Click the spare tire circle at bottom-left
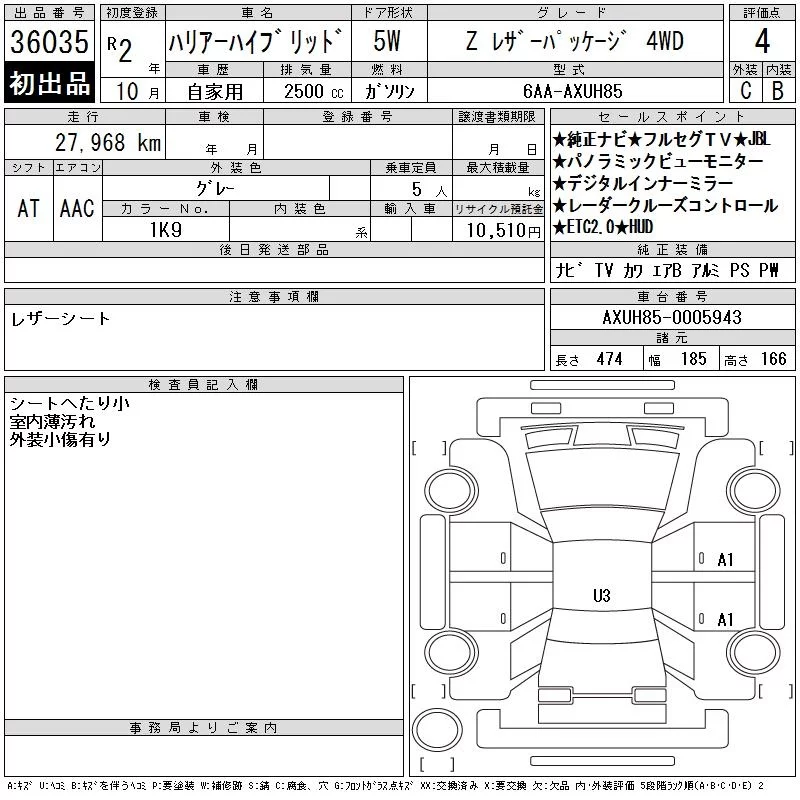Screen dimensions: 800x800 point(437,730)
